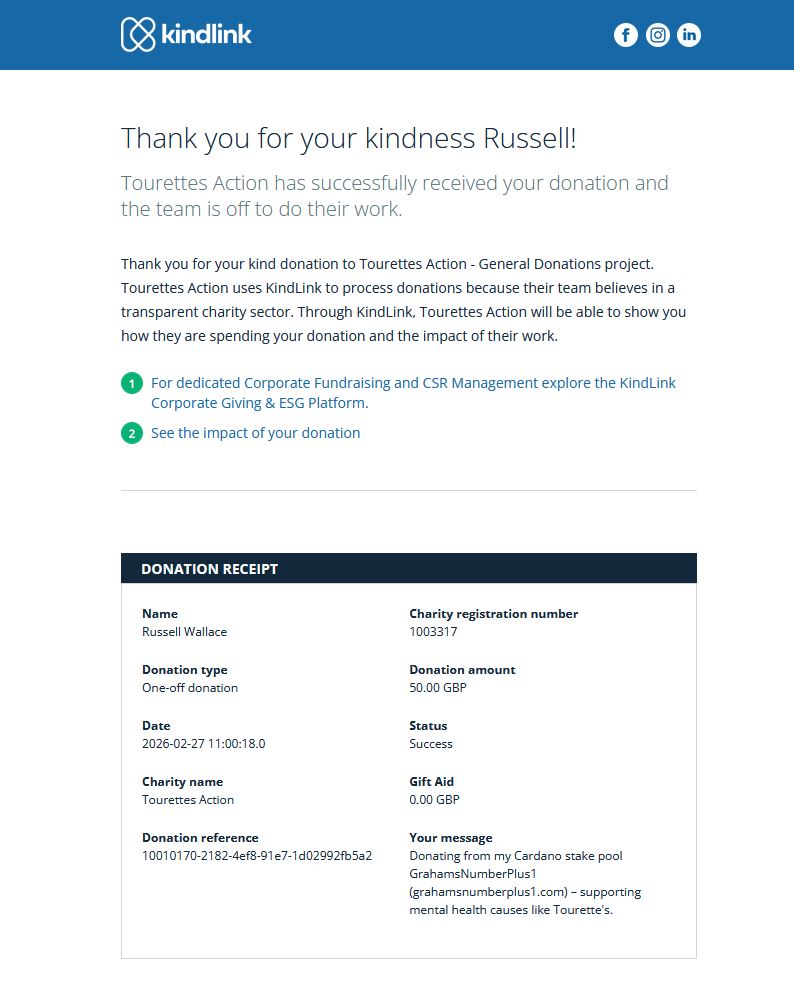The image size is (794, 994).
Task: Click the DONATION RECEIPT header bar
Action: [x=408, y=568]
